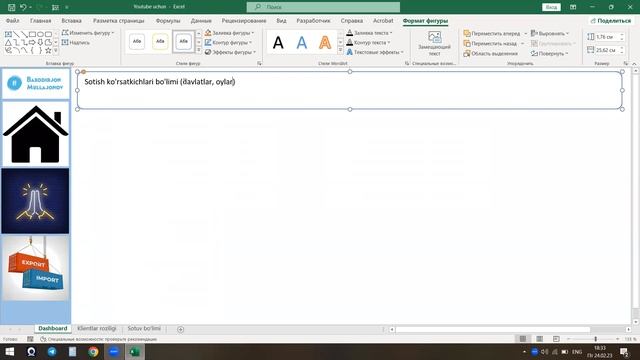Apply the yellow-outlined Абв shape style
The height and width of the screenshot is (360, 640).
[160, 42]
